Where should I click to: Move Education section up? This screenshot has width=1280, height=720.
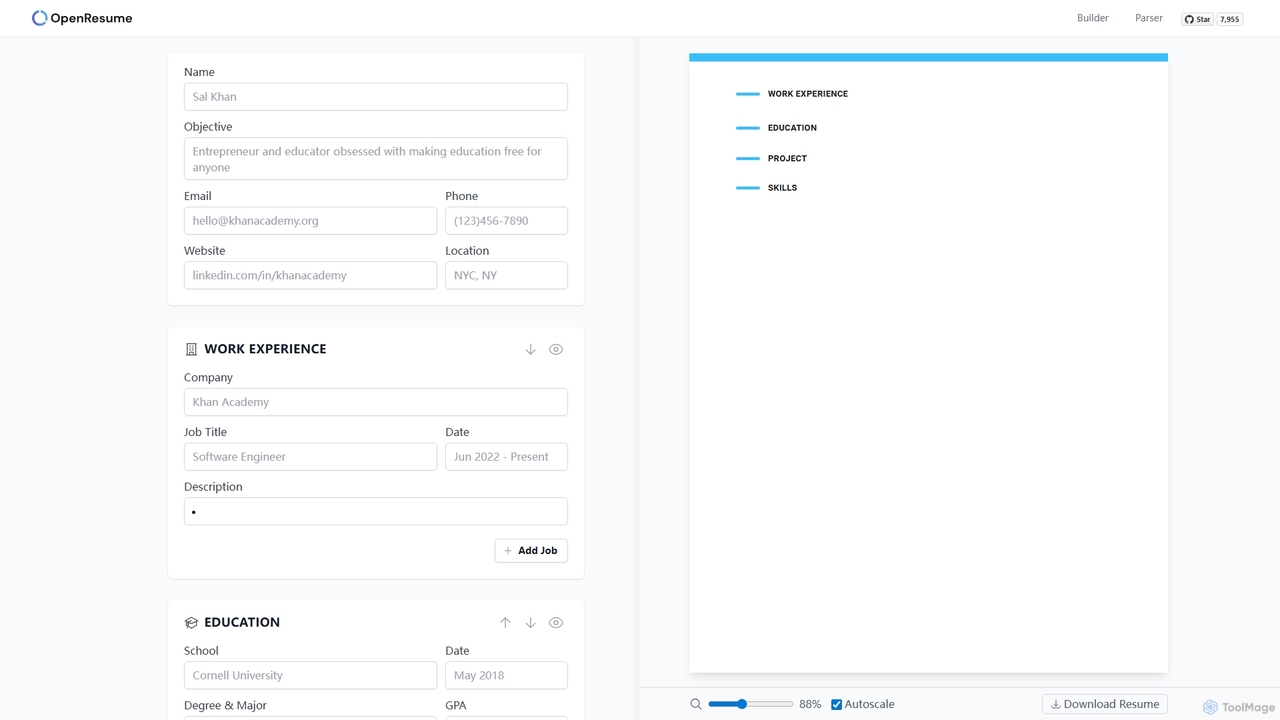point(505,622)
